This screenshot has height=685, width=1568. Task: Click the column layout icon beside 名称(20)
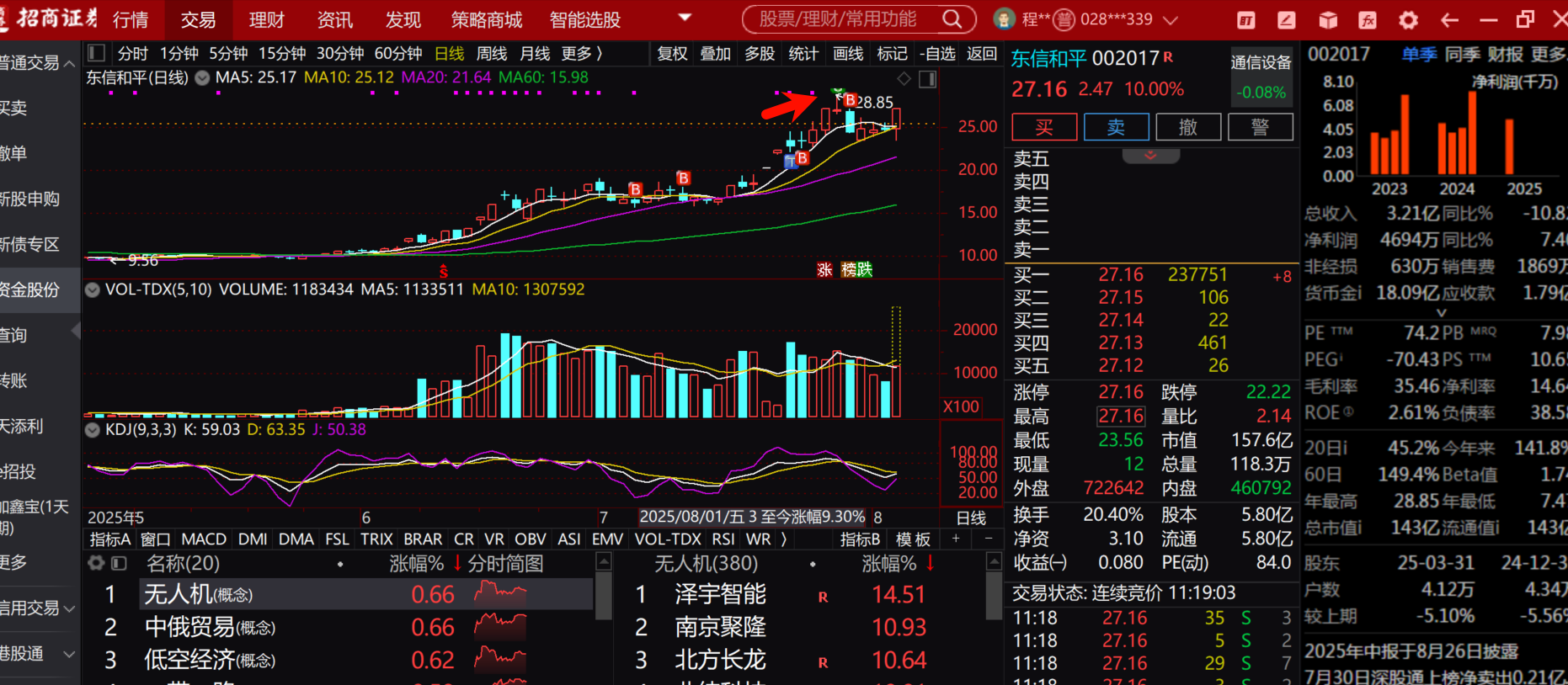[x=120, y=563]
